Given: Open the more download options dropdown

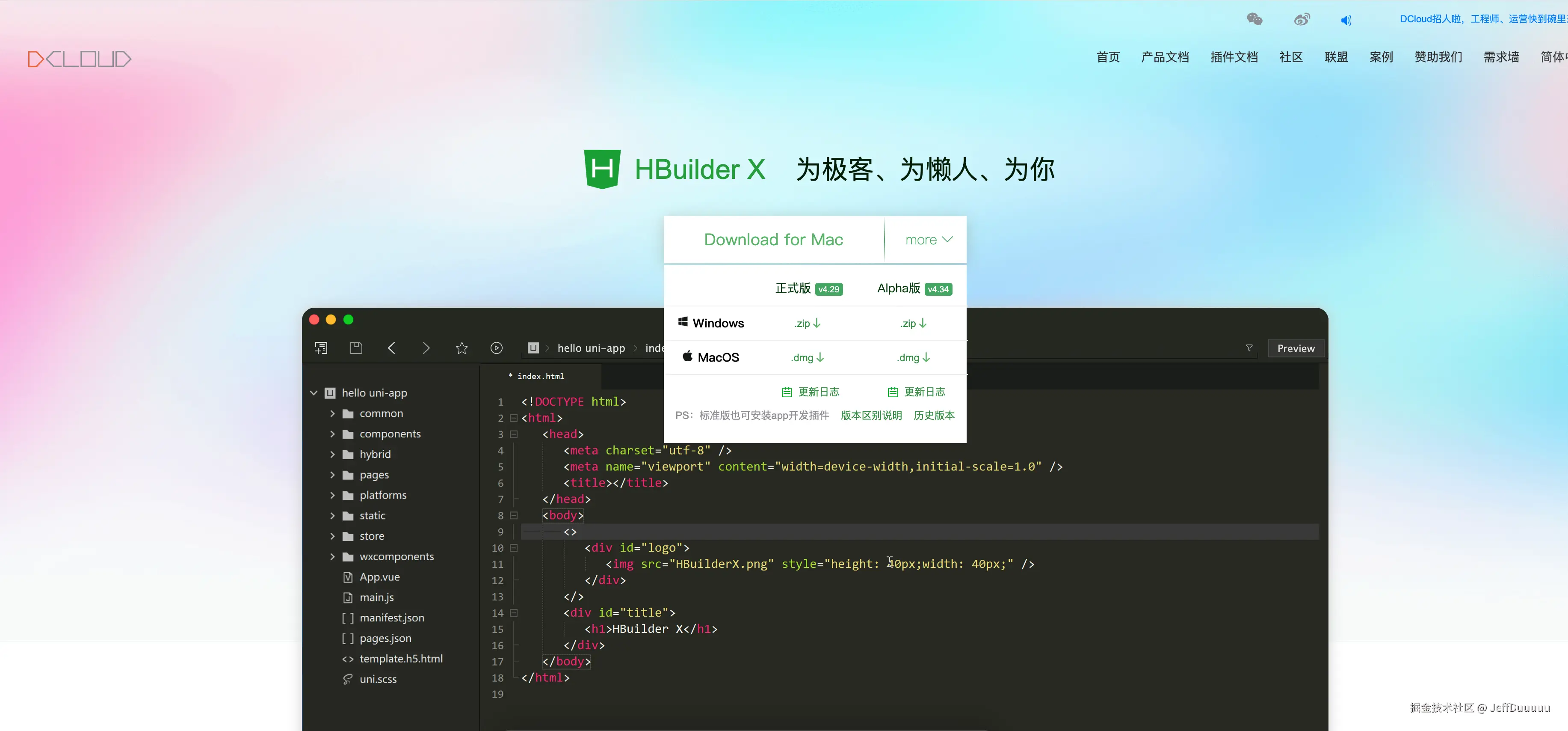Looking at the screenshot, I should coord(928,240).
